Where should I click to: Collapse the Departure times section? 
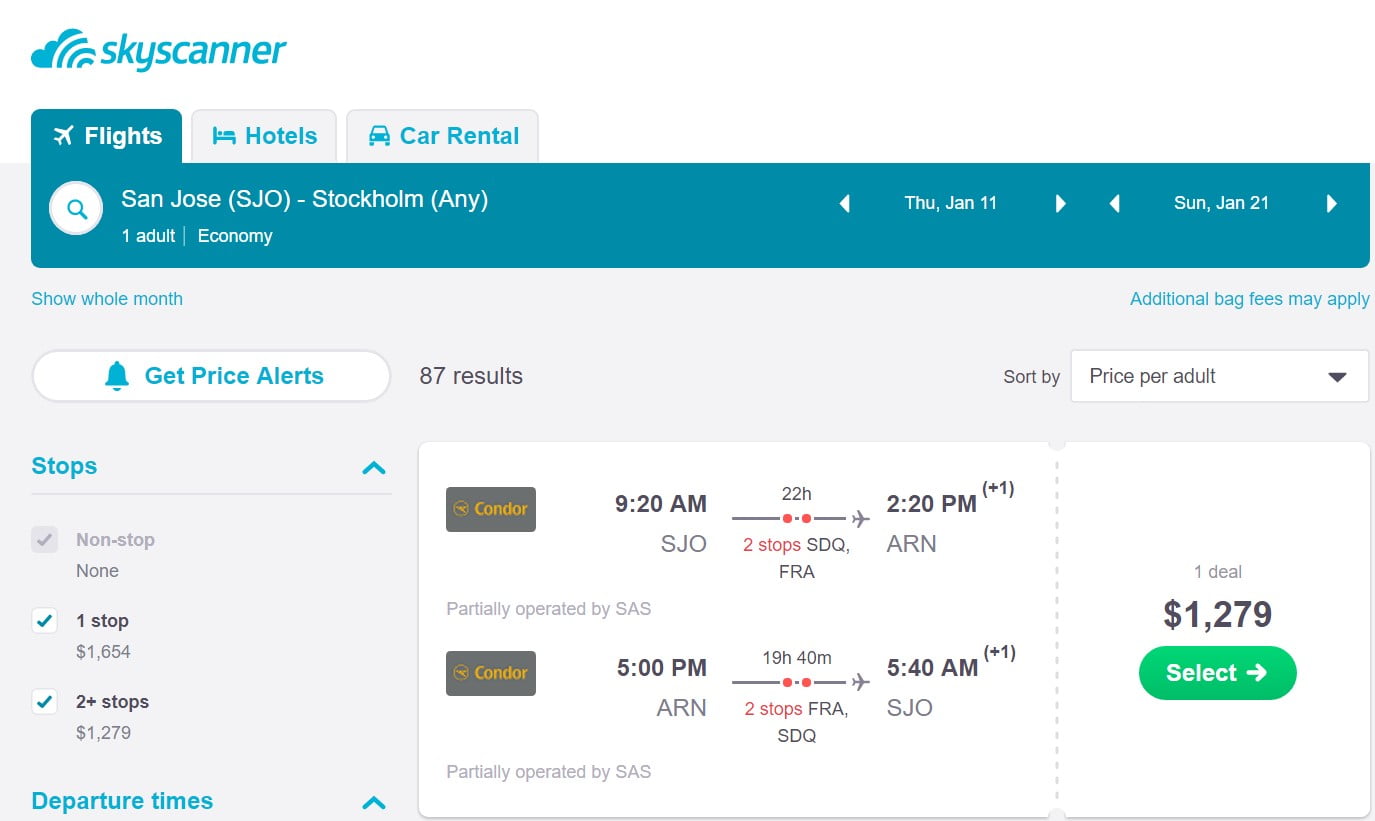[374, 802]
